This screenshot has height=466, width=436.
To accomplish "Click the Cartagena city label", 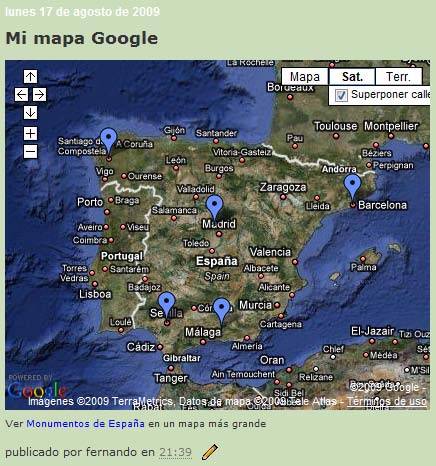I will click(x=281, y=324).
